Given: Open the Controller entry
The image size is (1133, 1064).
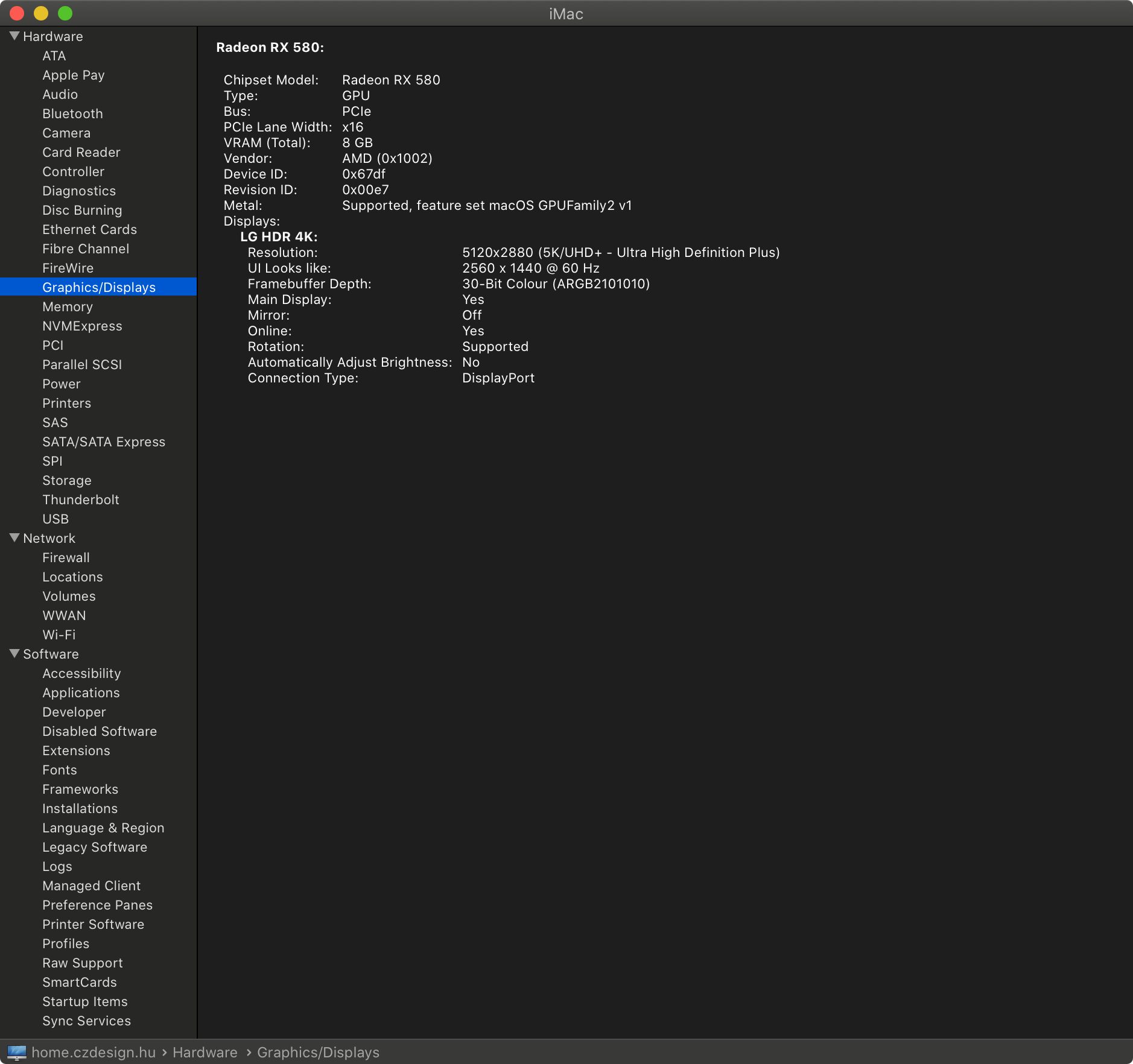Looking at the screenshot, I should pyautogui.click(x=74, y=172).
